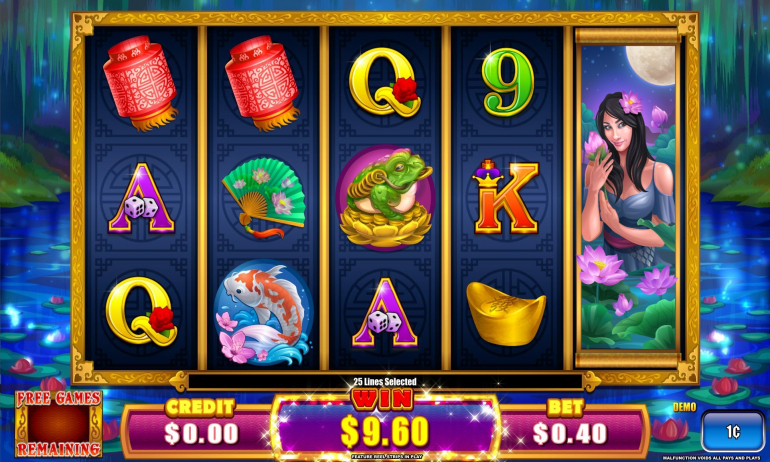
Task: Select the green 9 symbol
Action: (508, 82)
